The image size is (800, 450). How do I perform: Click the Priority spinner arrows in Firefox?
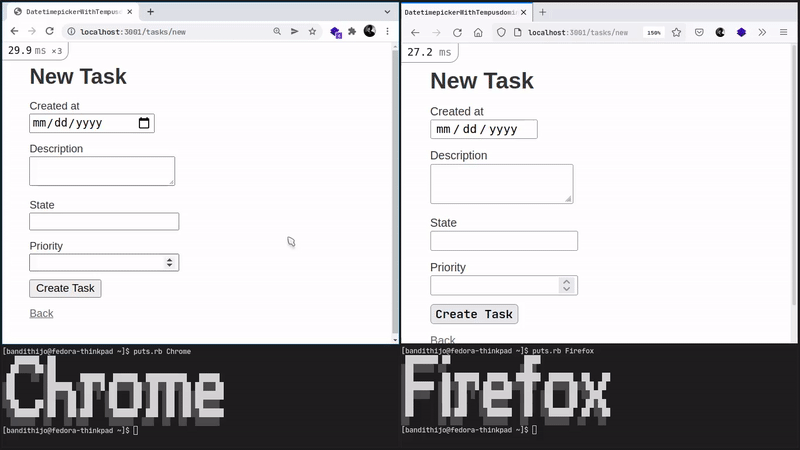coord(567,285)
